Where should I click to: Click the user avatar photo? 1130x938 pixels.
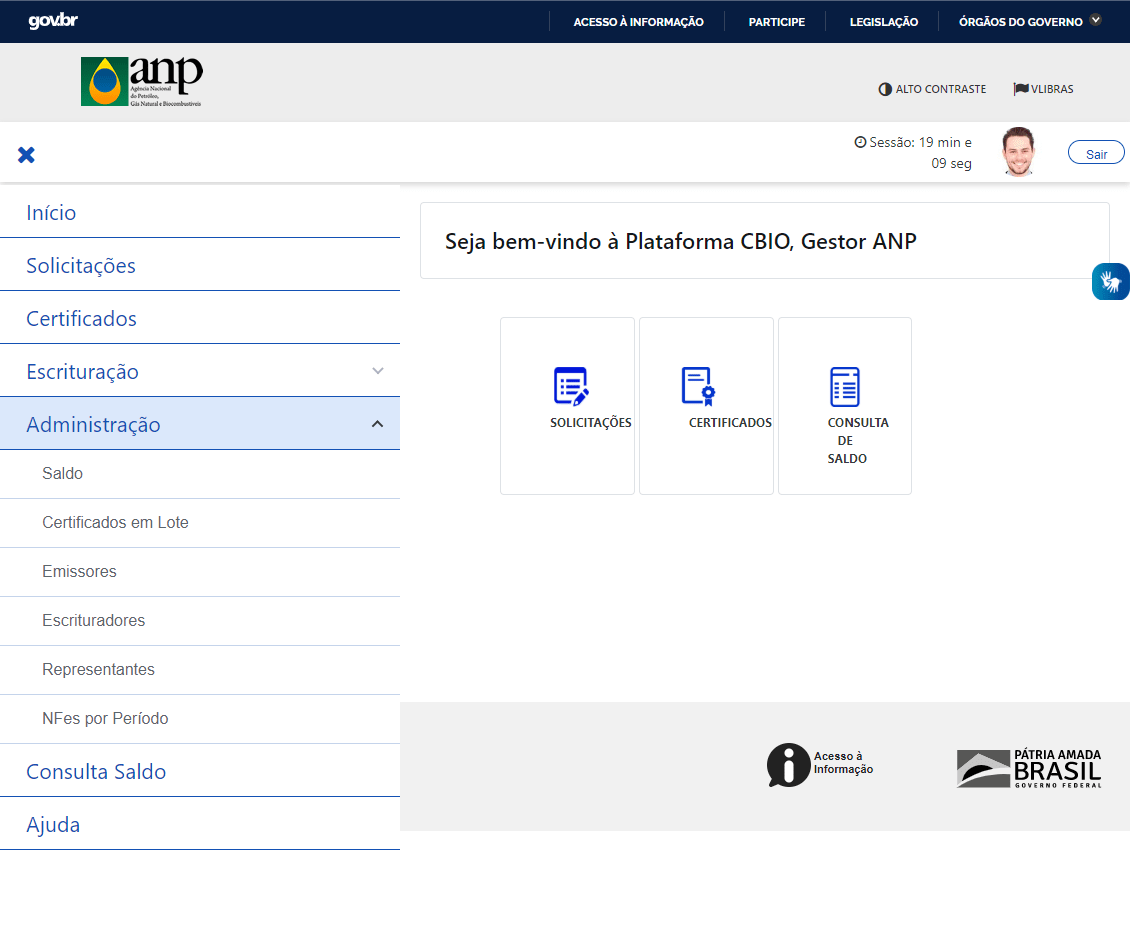click(x=1018, y=152)
